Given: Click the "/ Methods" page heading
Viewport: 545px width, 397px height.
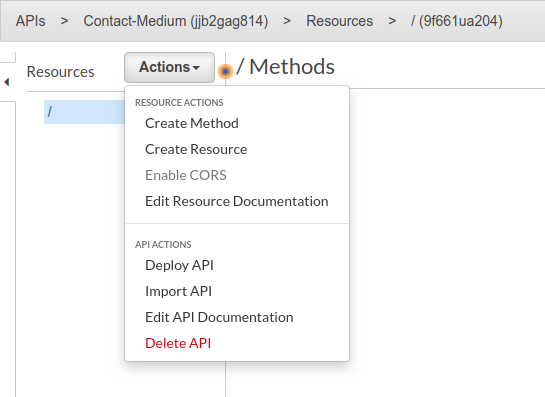Looking at the screenshot, I should [x=285, y=67].
